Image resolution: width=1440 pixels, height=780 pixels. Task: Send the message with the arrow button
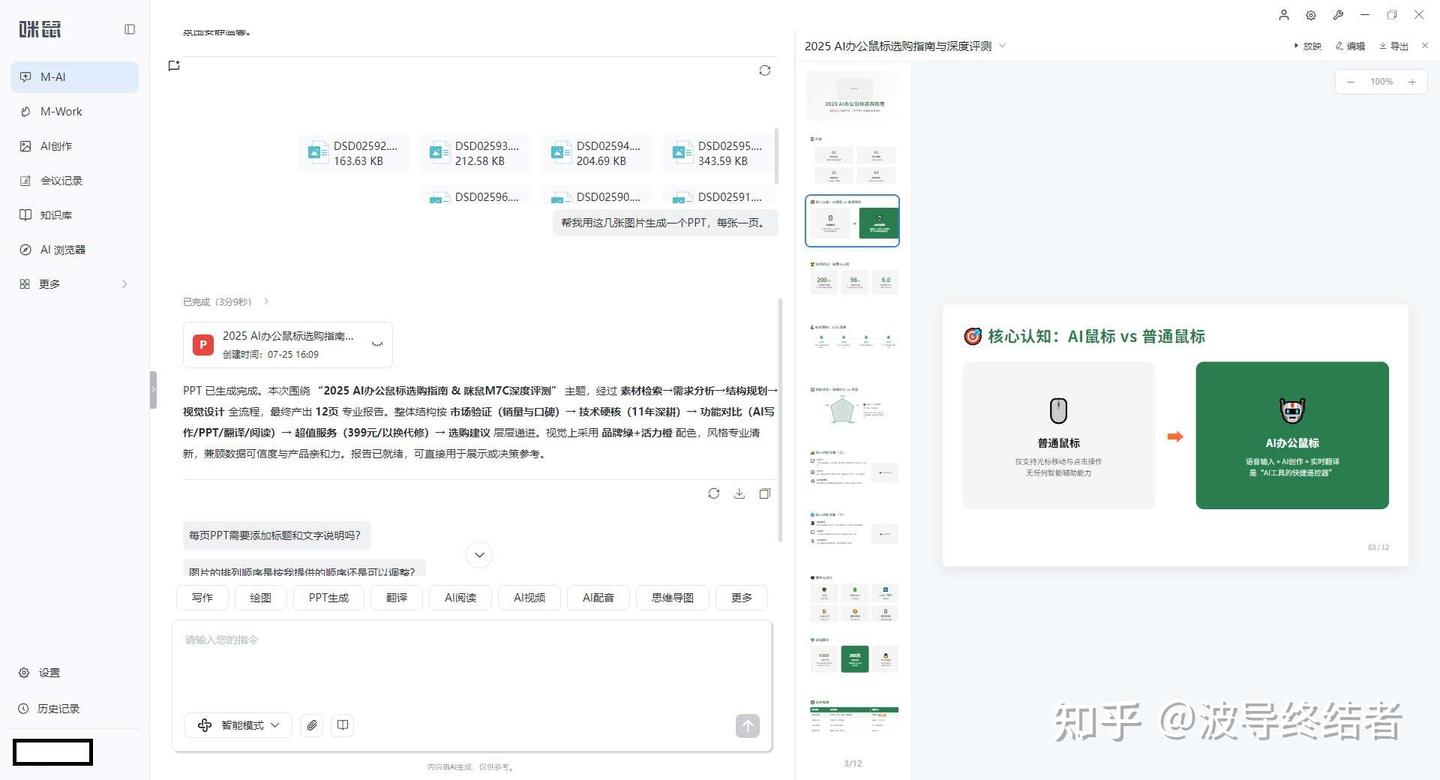pos(747,726)
